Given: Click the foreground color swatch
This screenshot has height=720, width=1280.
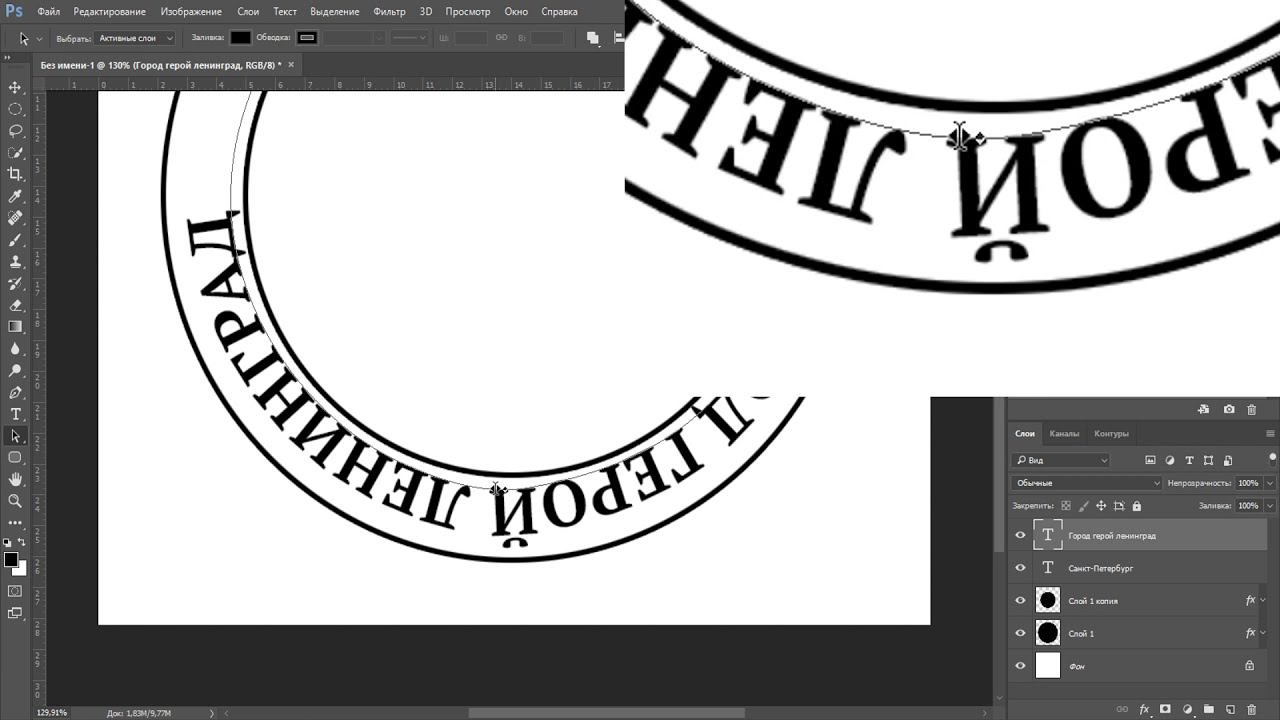Looking at the screenshot, I should 11,560.
